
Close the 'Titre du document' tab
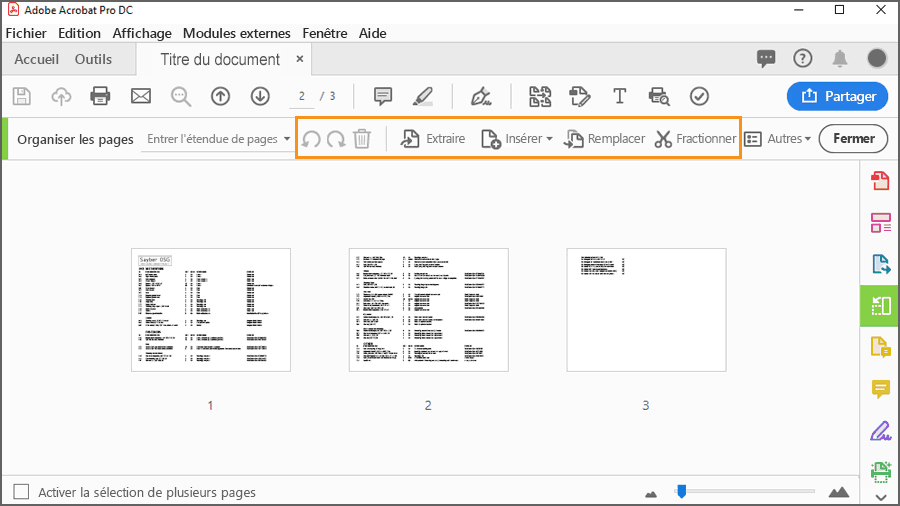coord(300,59)
